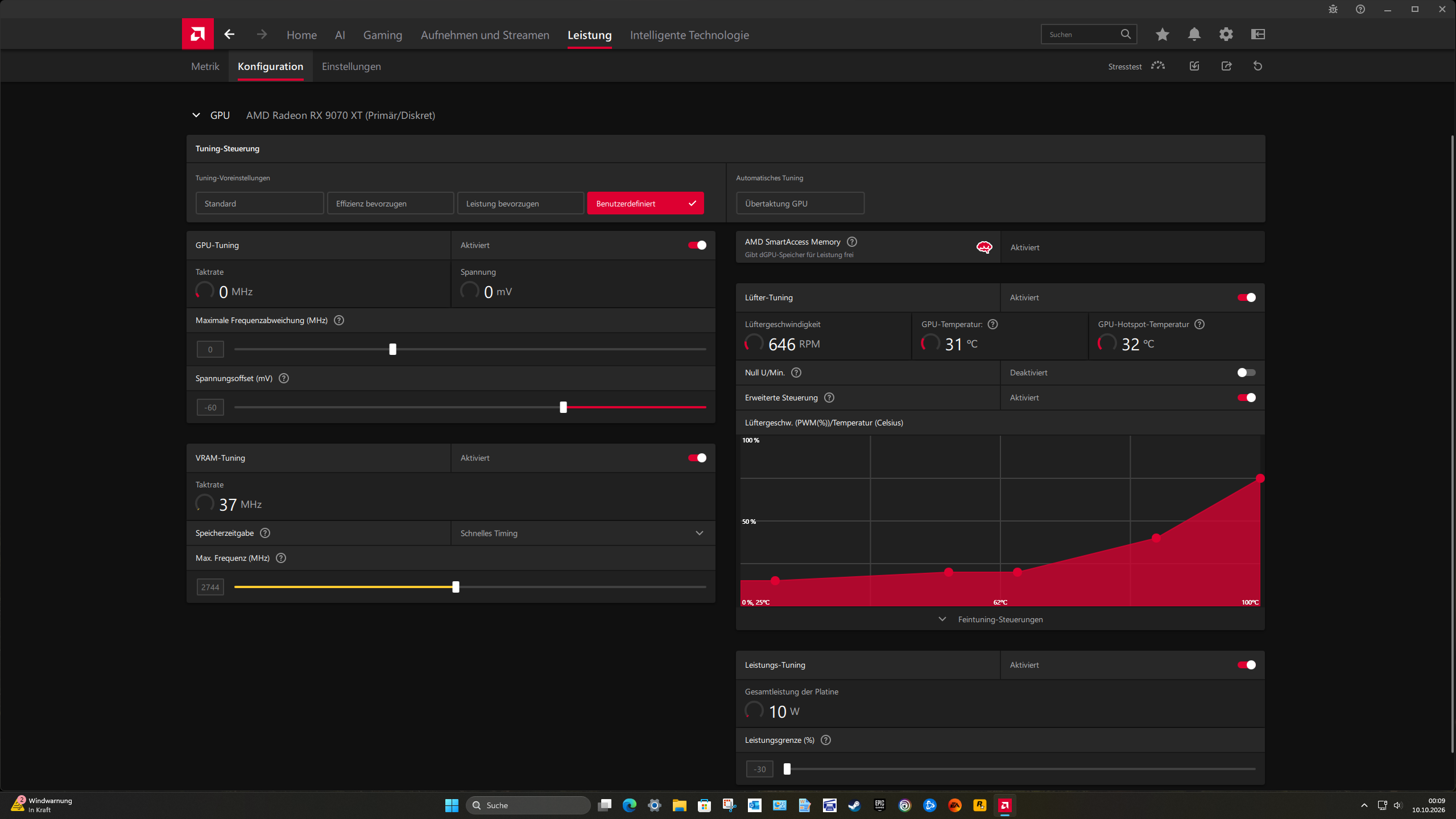Open favorites via the star icon
Image resolution: width=1456 pixels, height=819 pixels.
[x=1163, y=34]
